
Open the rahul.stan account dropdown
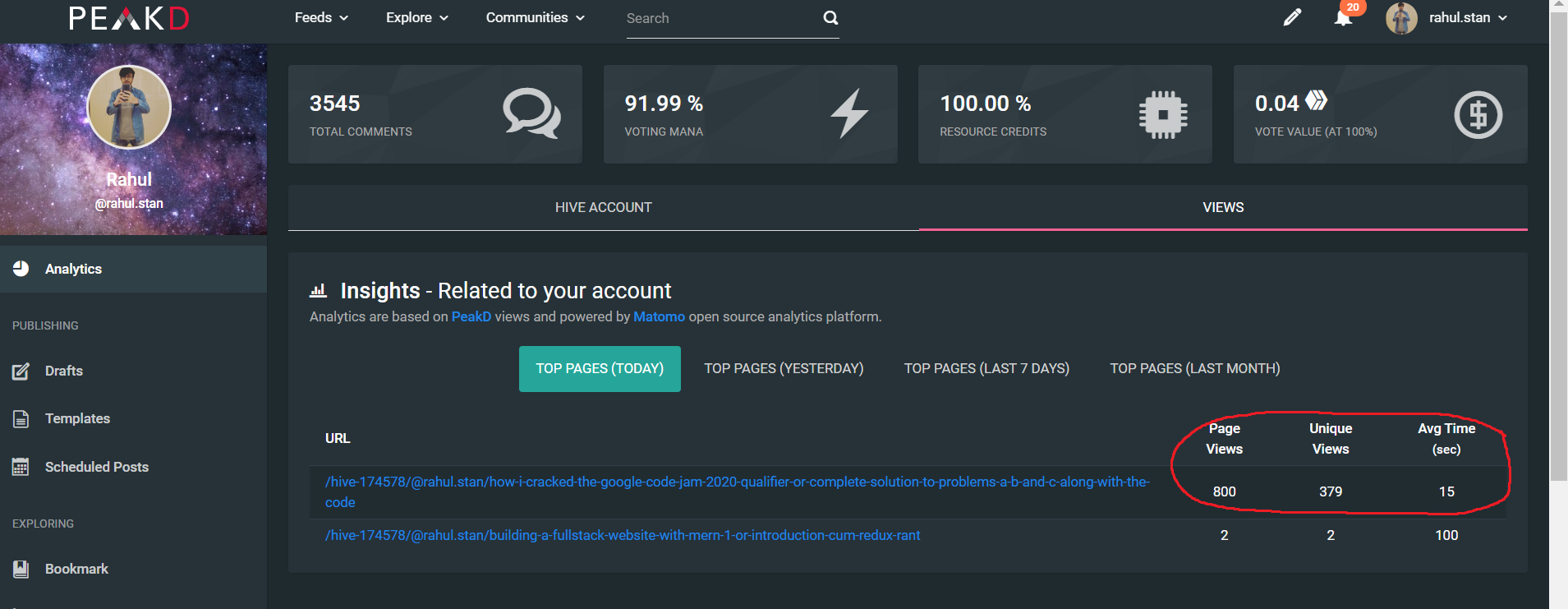(1468, 17)
